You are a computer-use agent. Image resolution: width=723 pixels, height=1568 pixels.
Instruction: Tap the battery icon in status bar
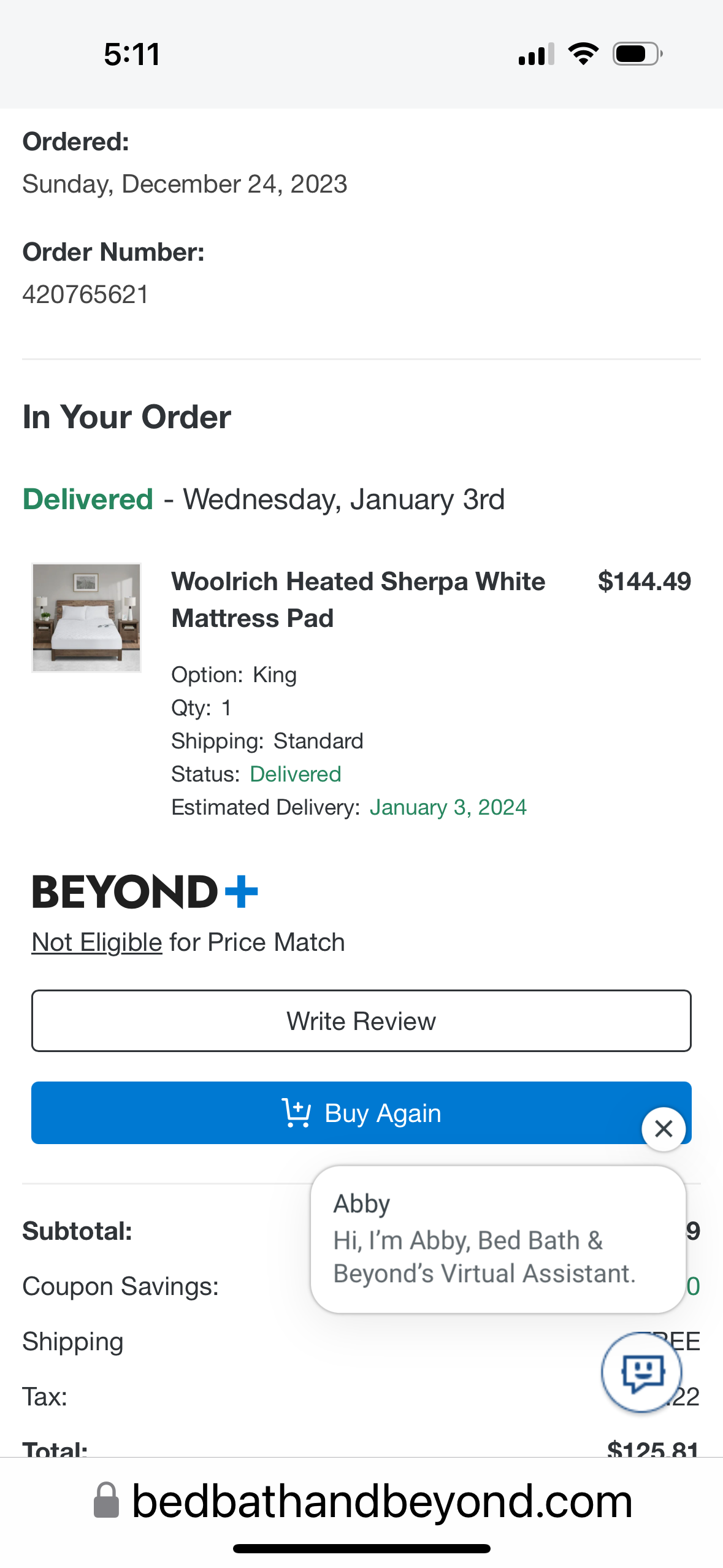638,54
